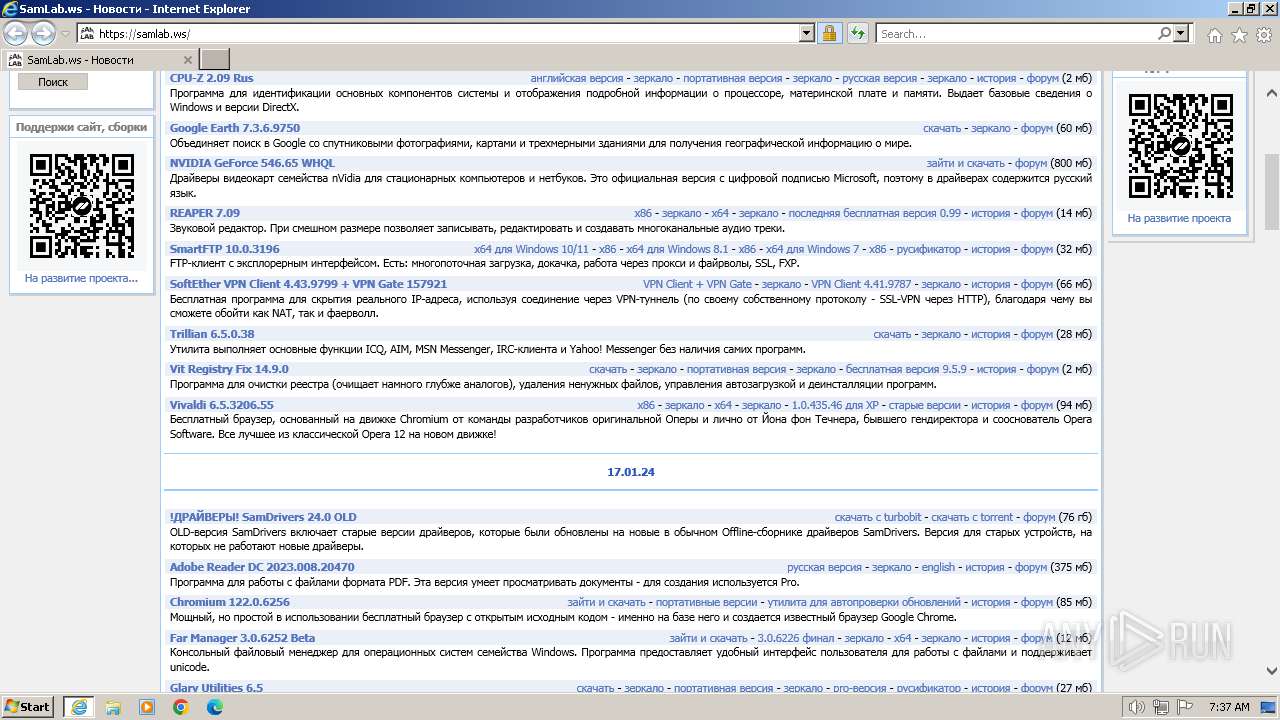Open SoftEther VPN Client title link

pos(308,284)
